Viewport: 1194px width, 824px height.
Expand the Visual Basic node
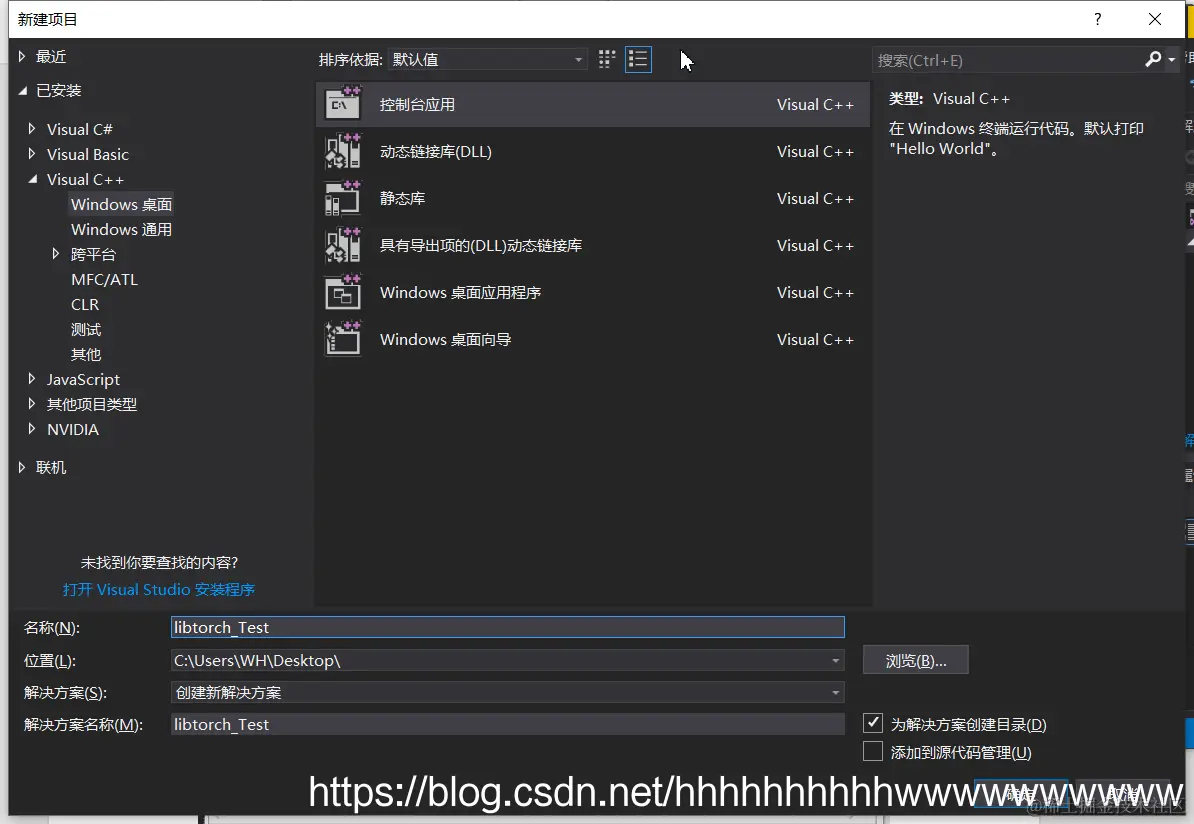click(31, 154)
